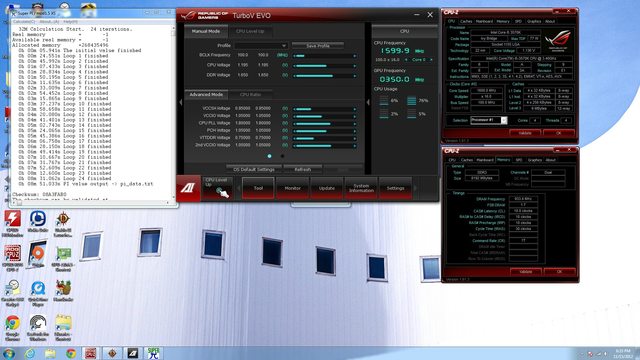Click Super PI taskbar icon
640x360 pixels.
coord(153,353)
